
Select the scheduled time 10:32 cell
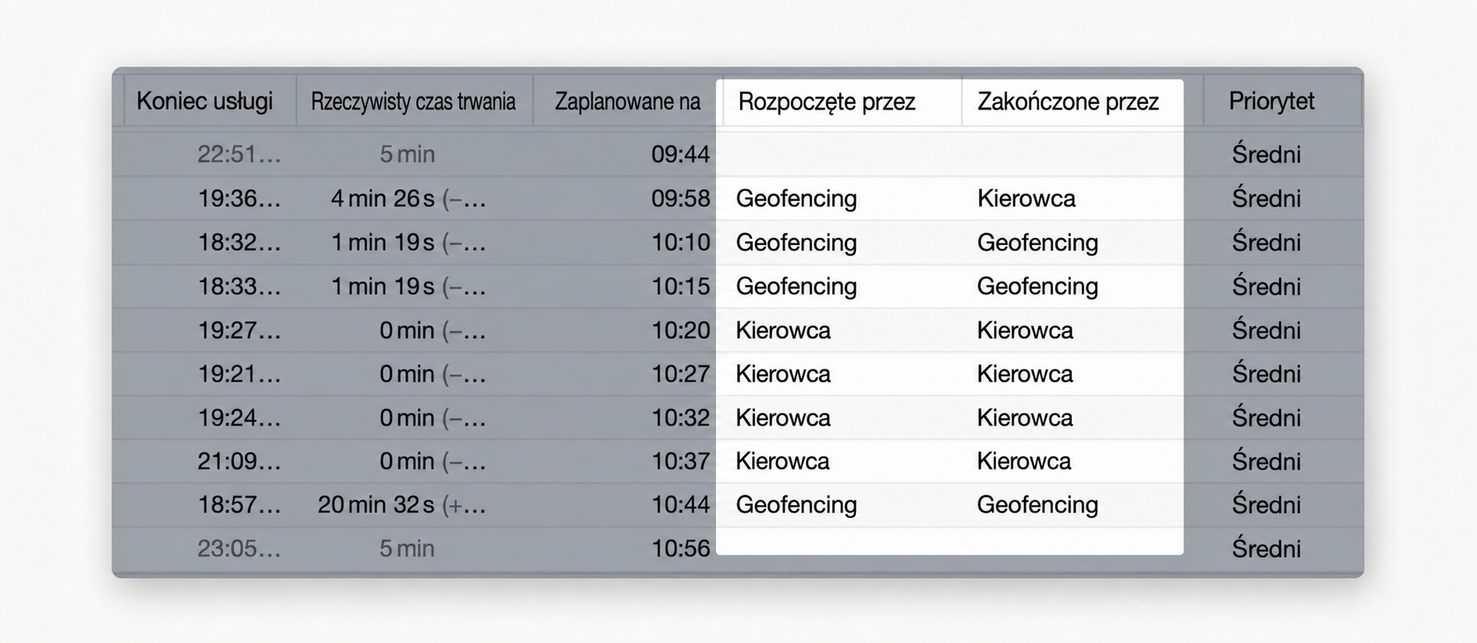[x=680, y=418]
